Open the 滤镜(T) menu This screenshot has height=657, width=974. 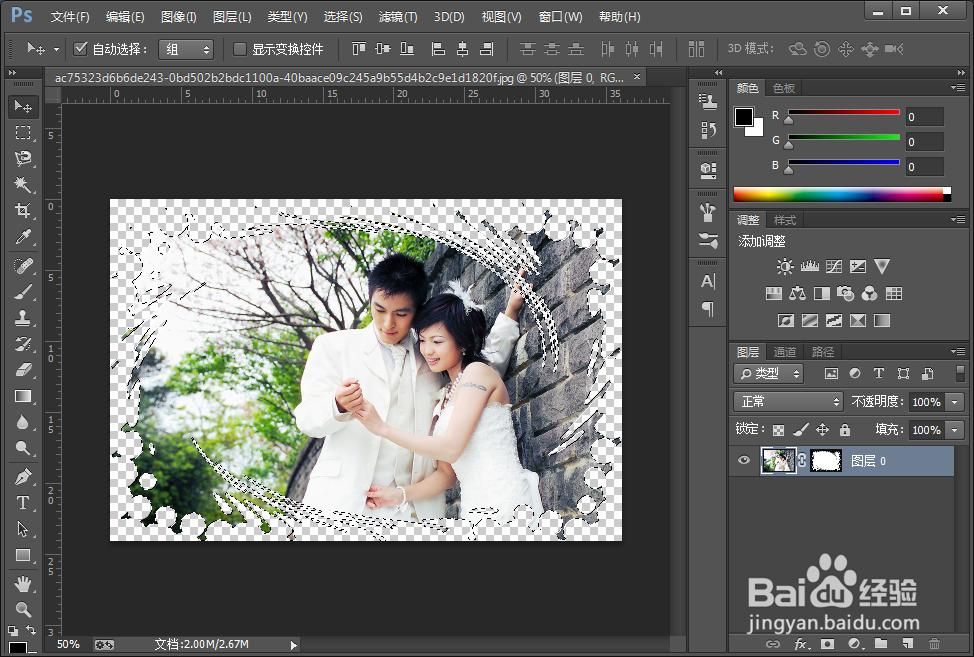coord(398,17)
